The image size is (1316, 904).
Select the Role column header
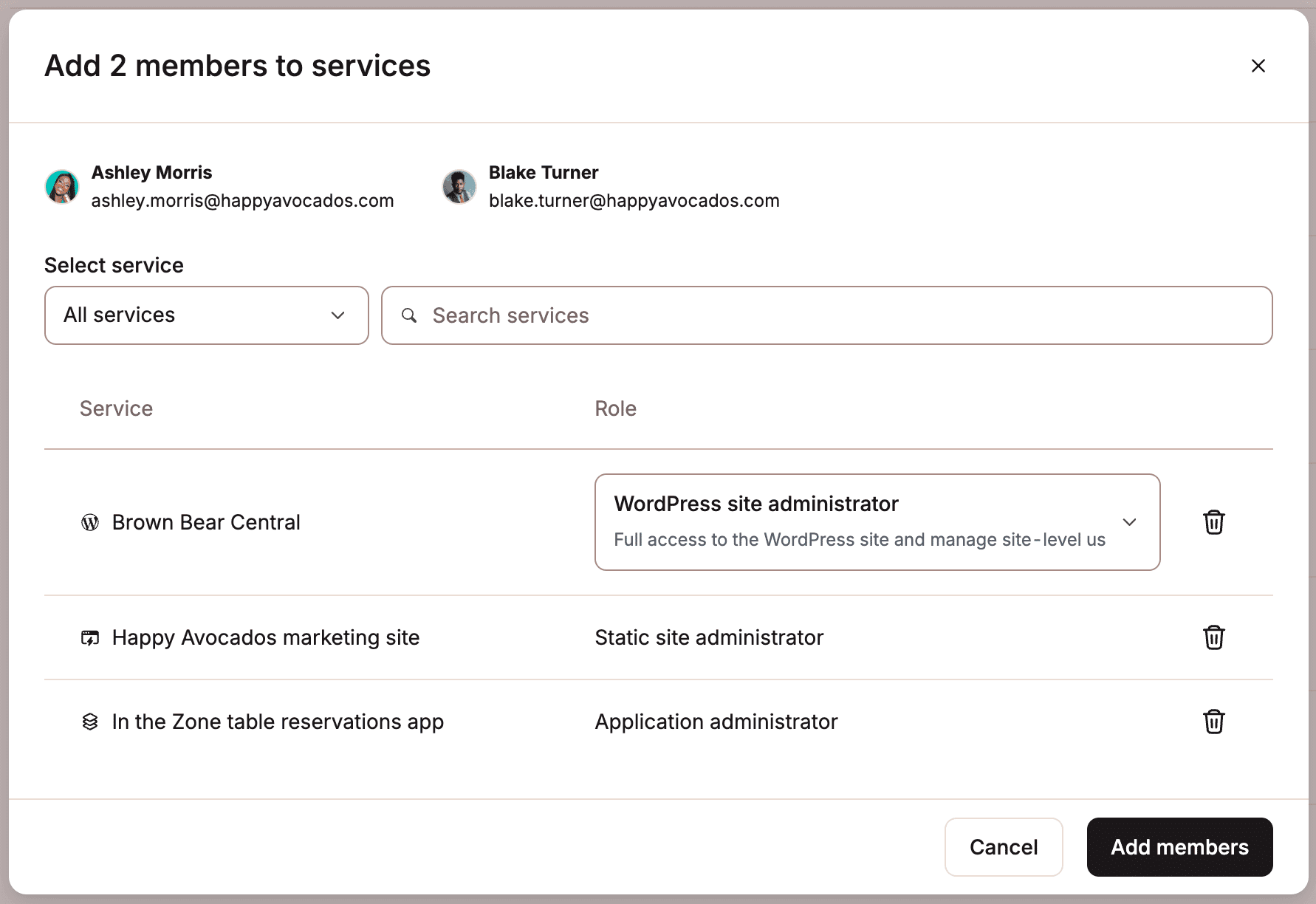[x=616, y=408]
